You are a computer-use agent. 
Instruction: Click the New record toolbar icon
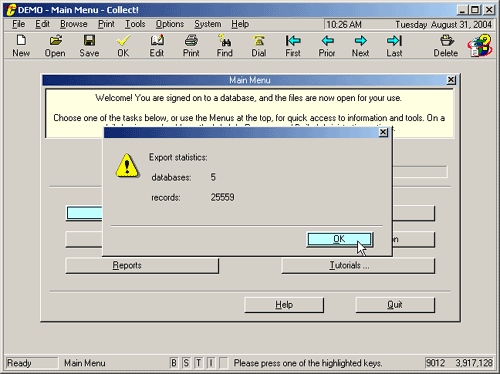pyautogui.click(x=21, y=40)
